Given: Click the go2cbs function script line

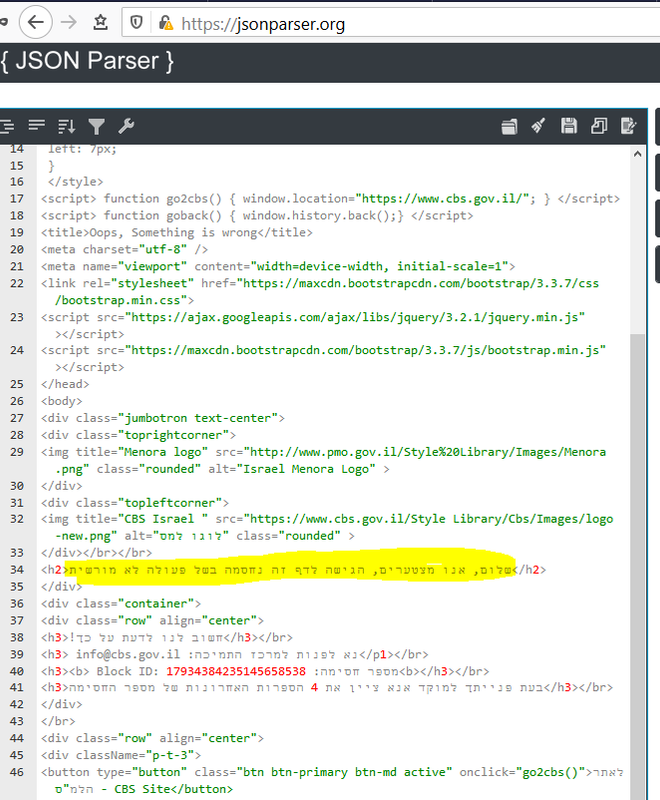Looking at the screenshot, I should point(331,199).
